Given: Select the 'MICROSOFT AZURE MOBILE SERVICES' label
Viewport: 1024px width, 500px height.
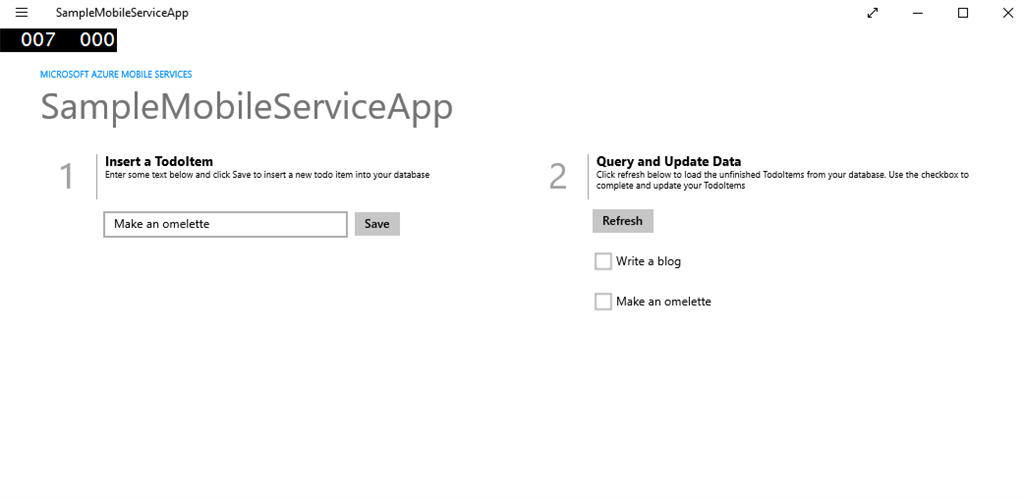Looking at the screenshot, I should [116, 74].
